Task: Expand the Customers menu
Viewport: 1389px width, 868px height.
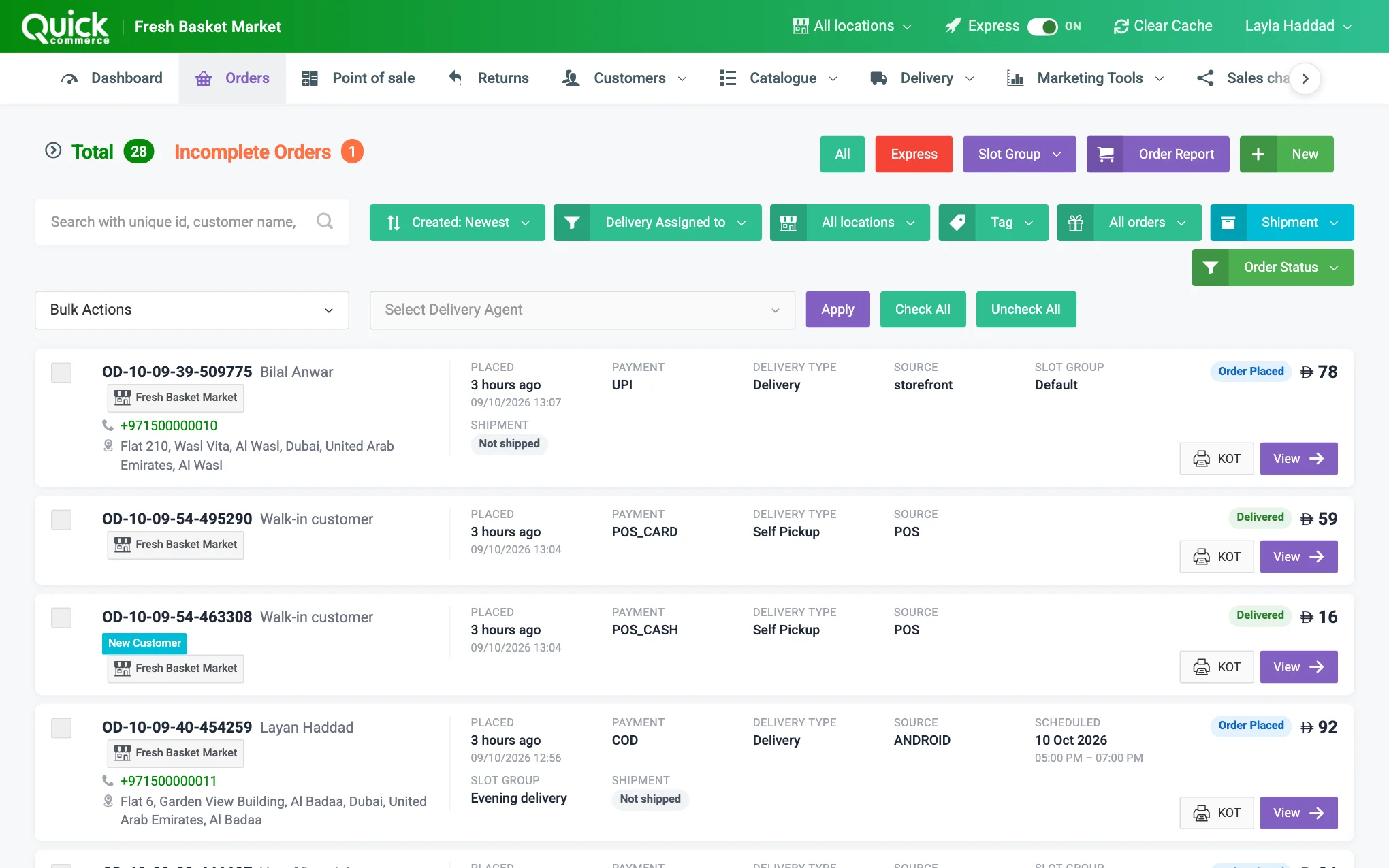Action: (624, 78)
